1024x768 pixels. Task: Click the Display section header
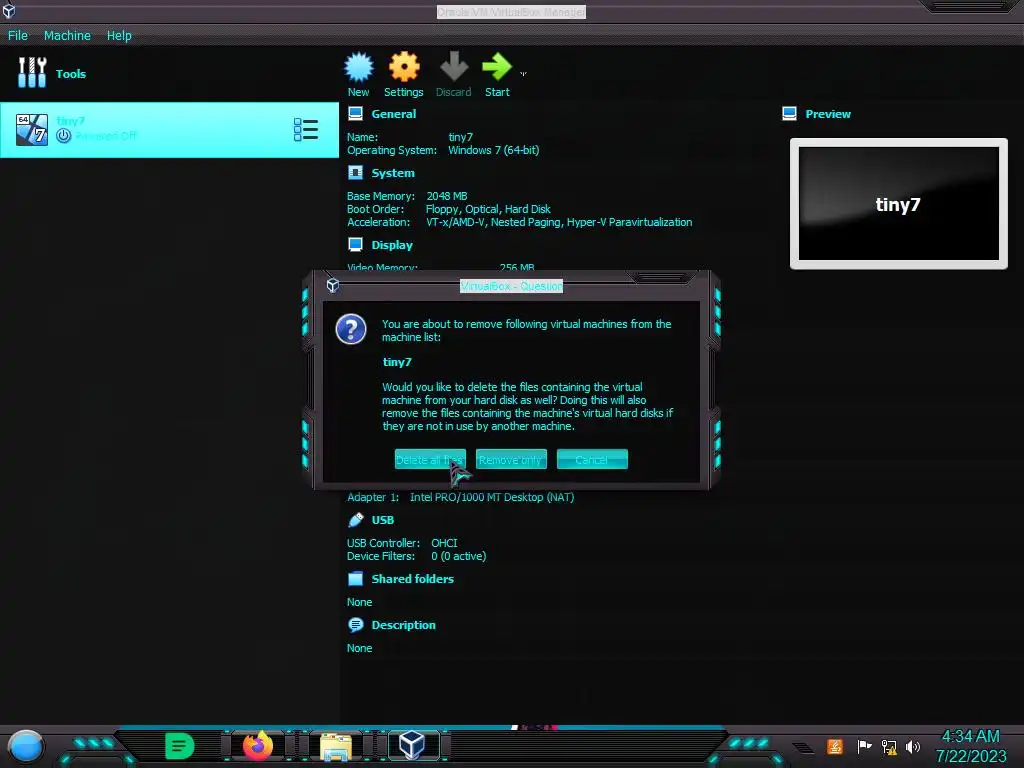tap(392, 245)
